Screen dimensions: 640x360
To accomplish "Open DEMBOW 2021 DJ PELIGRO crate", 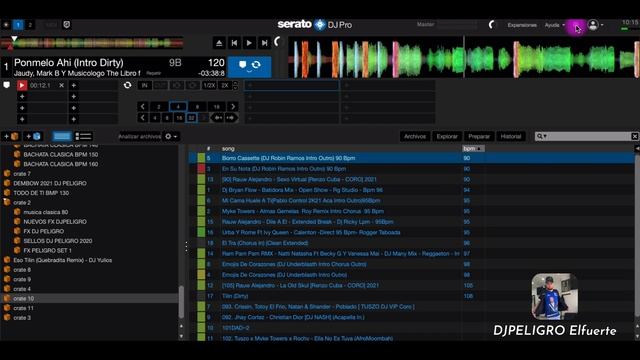I will pyautogui.click(x=50, y=183).
